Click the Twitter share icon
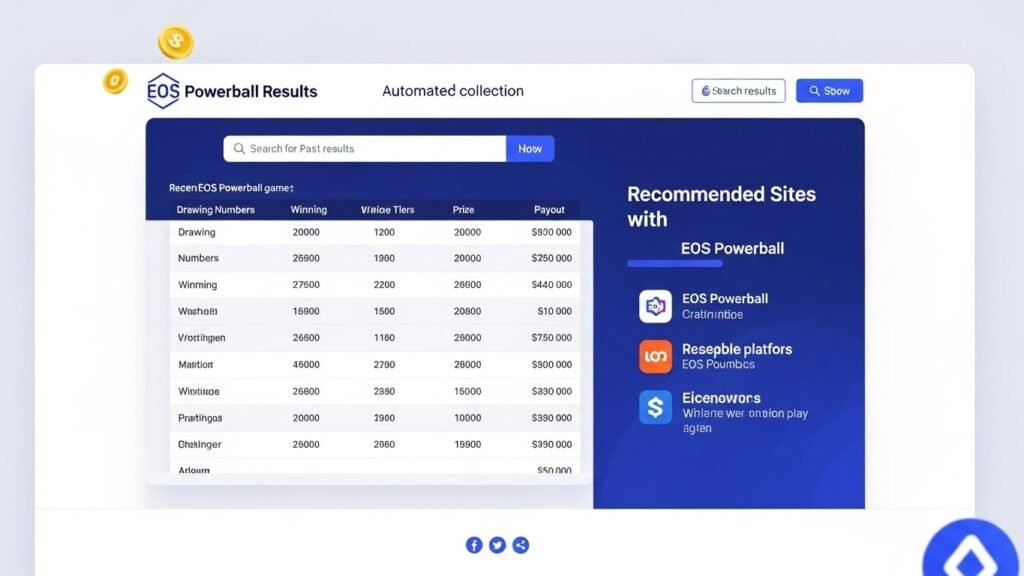This screenshot has height=576, width=1024. pos(497,545)
